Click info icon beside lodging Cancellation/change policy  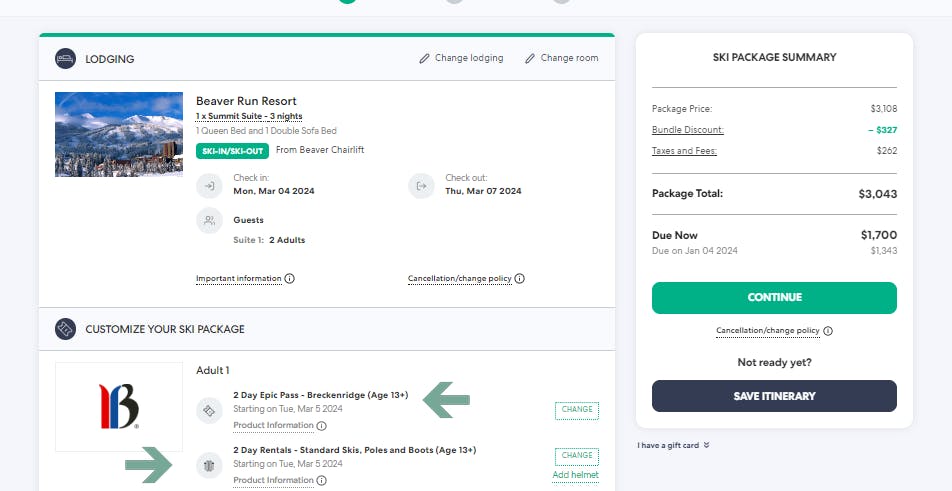click(520, 279)
